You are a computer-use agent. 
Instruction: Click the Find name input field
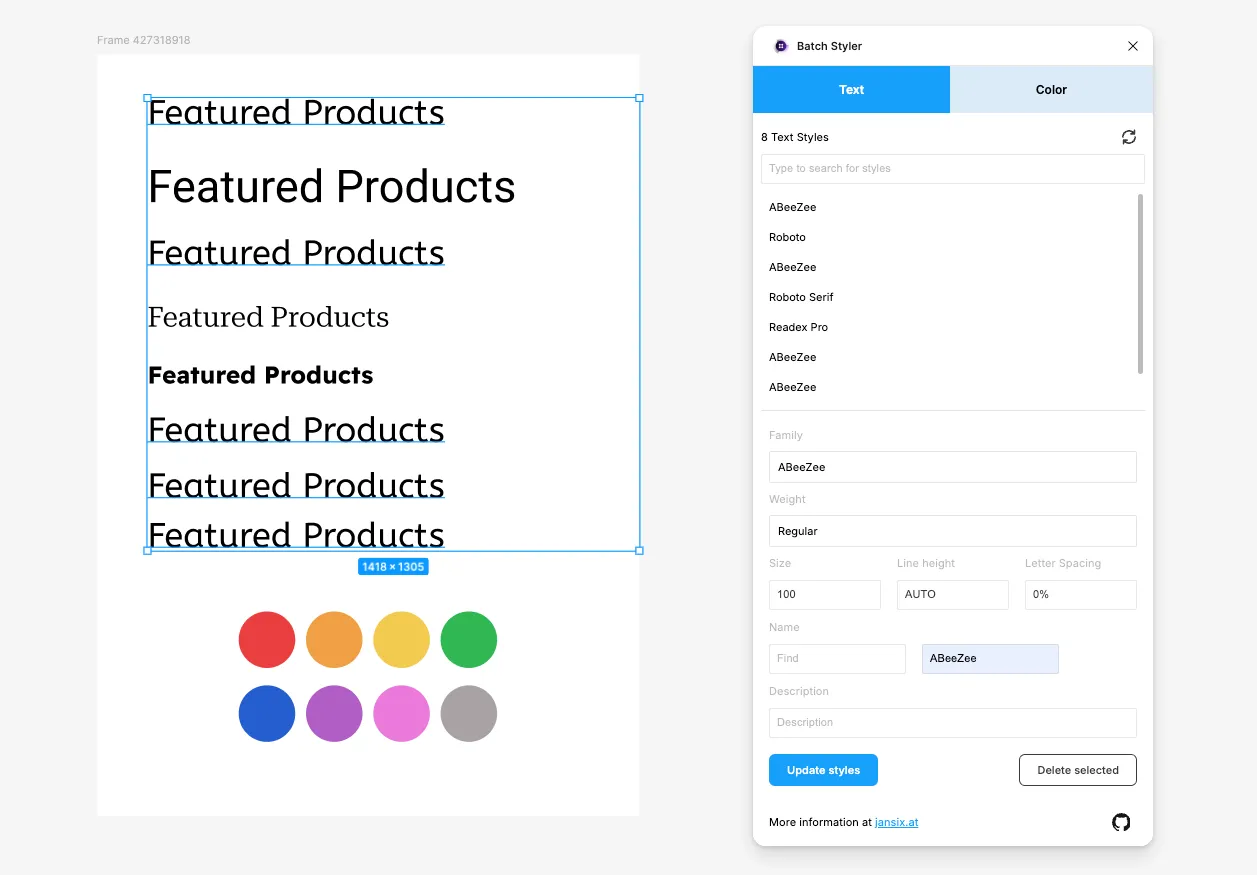[x=837, y=658]
